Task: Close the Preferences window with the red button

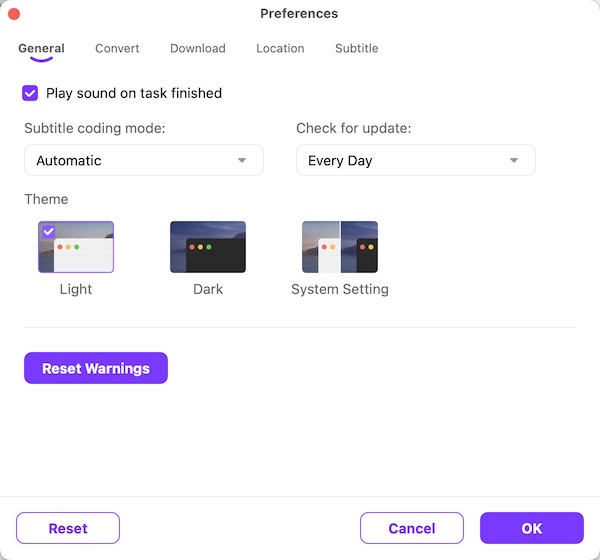Action: (14, 14)
